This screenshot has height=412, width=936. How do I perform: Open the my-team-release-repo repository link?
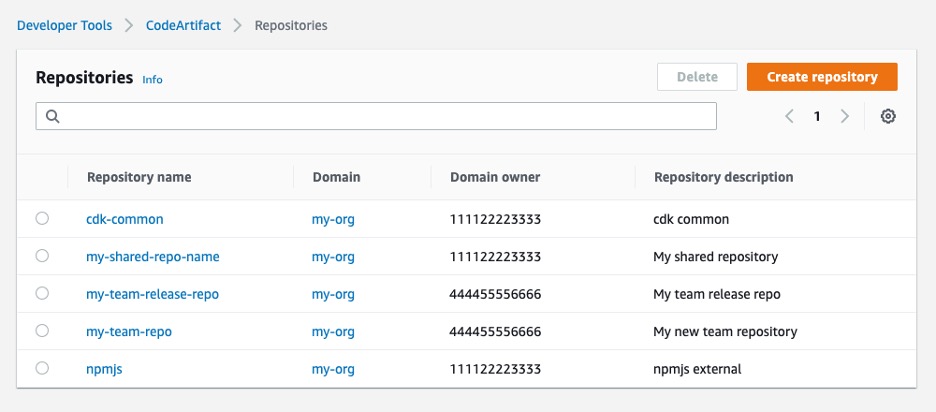(152, 294)
